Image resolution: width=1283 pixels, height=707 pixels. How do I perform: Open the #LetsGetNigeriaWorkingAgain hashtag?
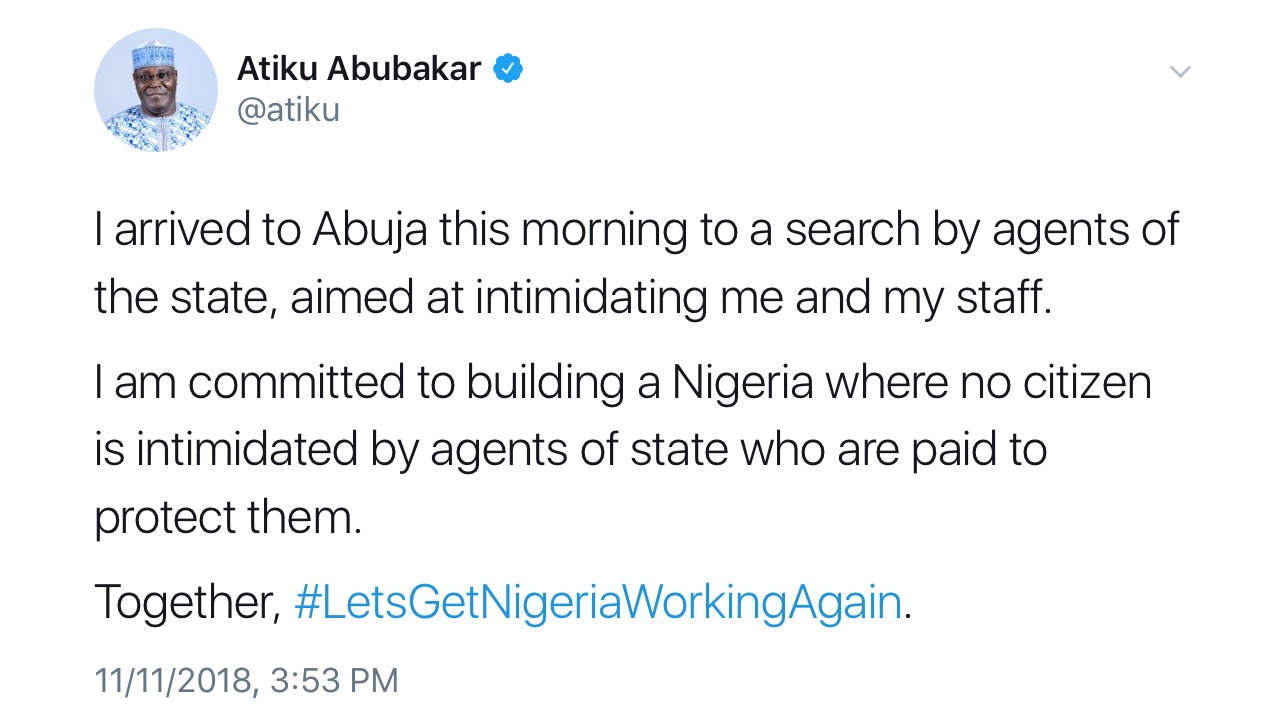(598, 603)
